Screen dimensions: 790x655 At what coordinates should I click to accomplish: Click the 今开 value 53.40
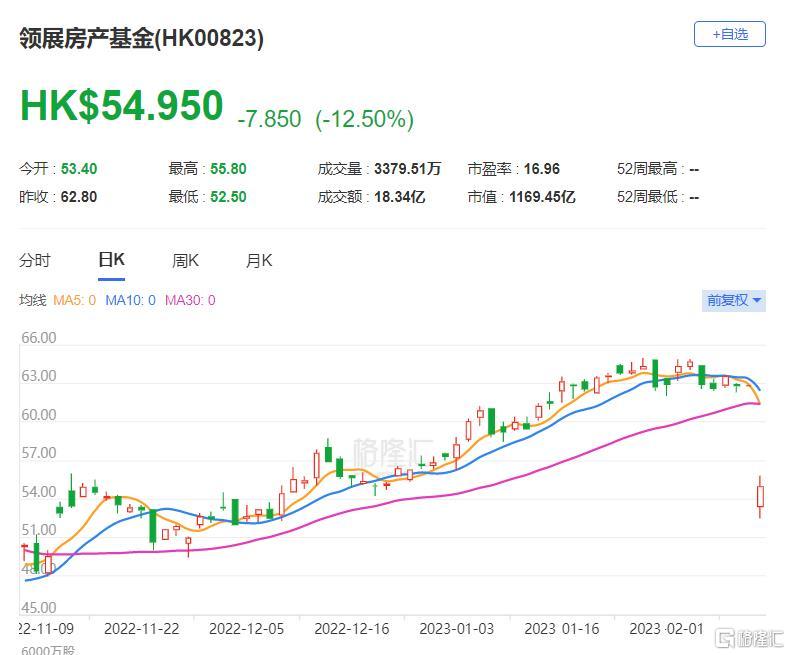click(79, 169)
